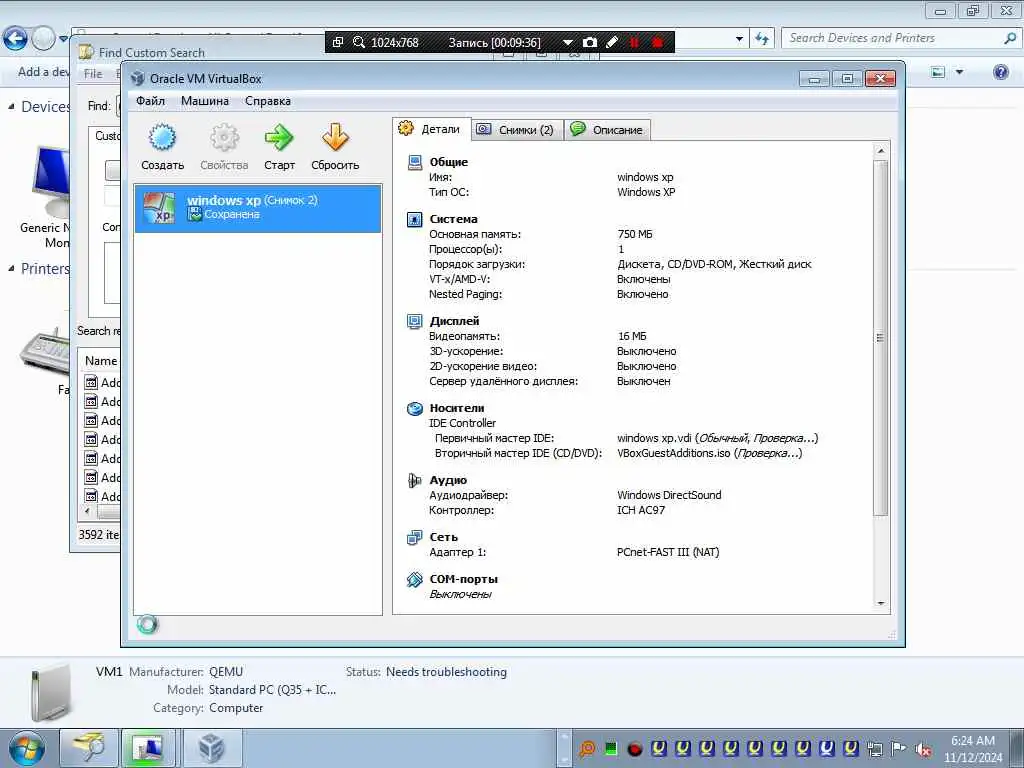1024x768 pixels.
Task: Click the magnifier zoom icon in recording bar
Action: point(359,42)
